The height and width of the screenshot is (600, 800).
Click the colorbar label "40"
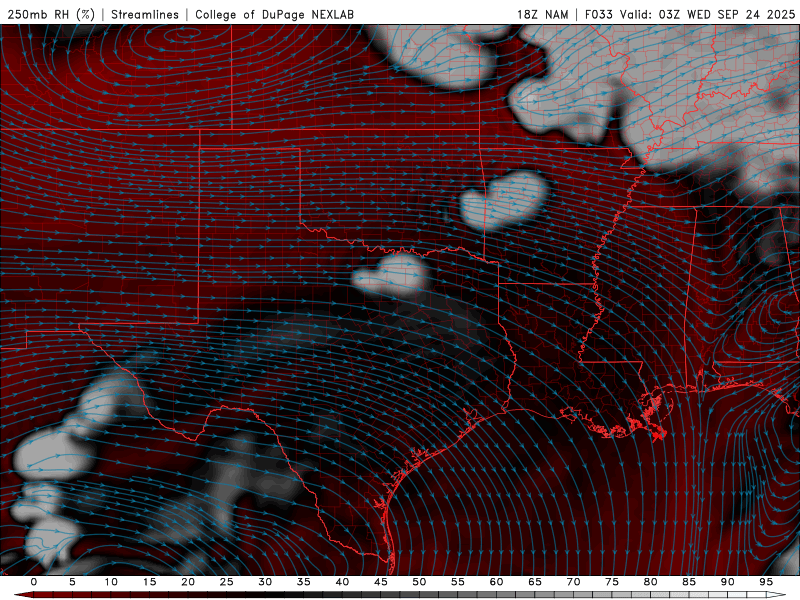(342, 582)
